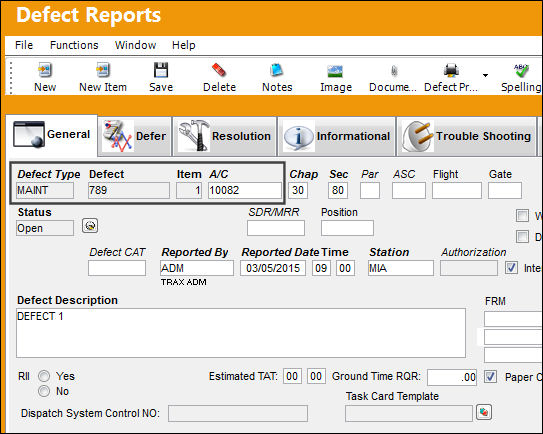
Task: Open the Informational tab
Action: [337, 136]
